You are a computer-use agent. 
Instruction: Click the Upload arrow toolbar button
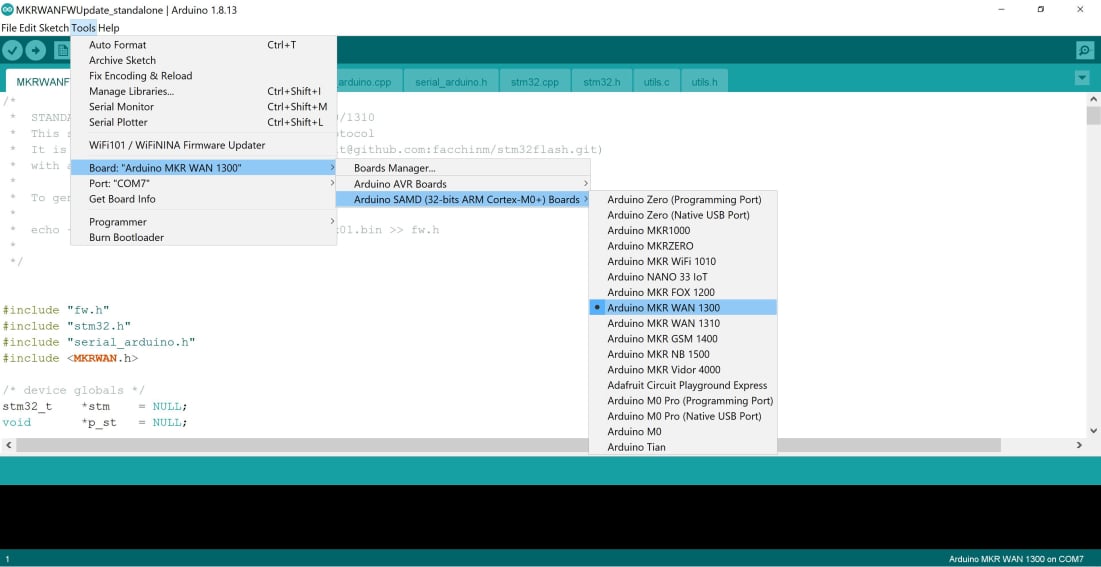coord(36,50)
